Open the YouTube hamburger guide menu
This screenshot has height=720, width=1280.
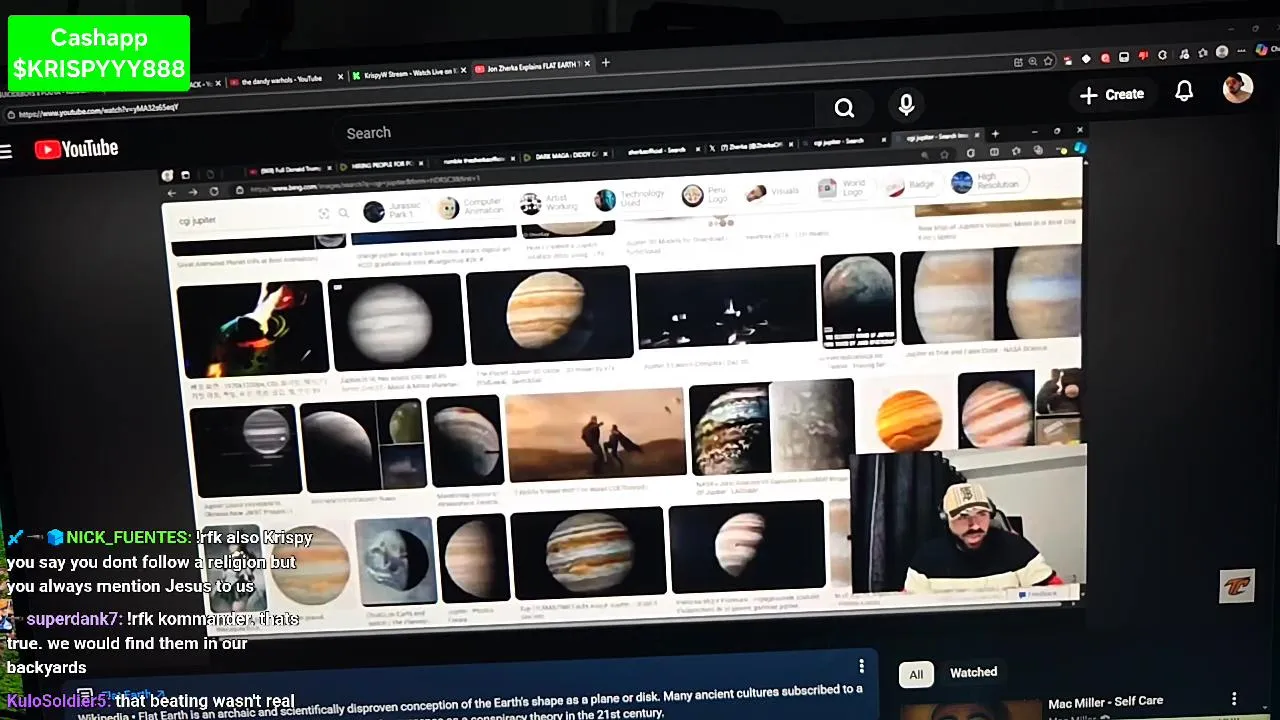pyautogui.click(x=6, y=151)
